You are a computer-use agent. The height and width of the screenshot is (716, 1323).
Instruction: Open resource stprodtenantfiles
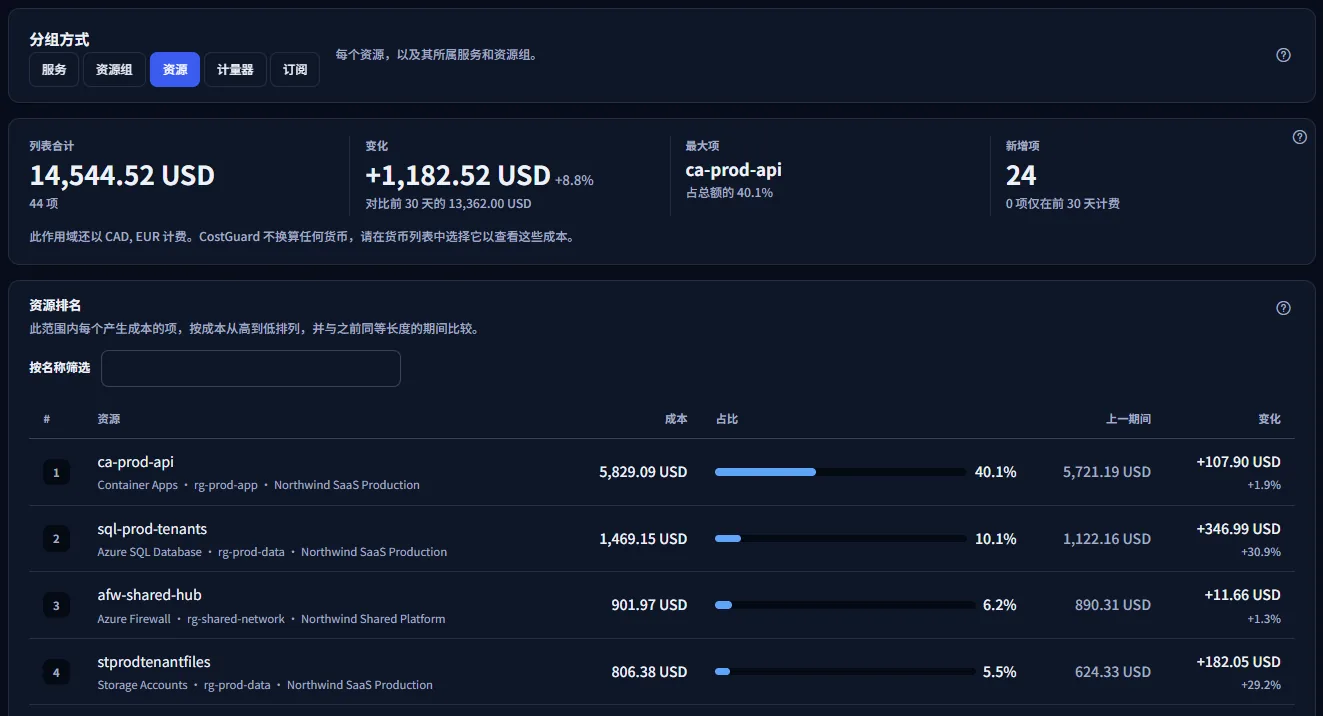click(154, 662)
